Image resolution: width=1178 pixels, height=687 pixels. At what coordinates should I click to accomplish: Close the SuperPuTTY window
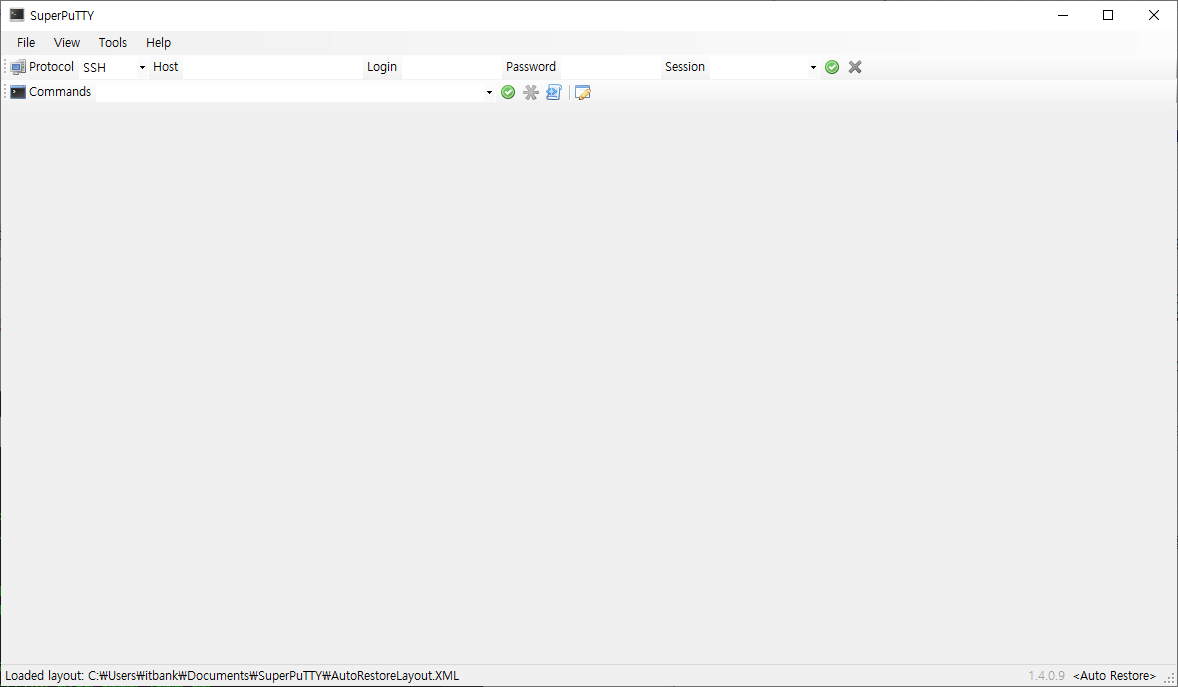(1154, 15)
